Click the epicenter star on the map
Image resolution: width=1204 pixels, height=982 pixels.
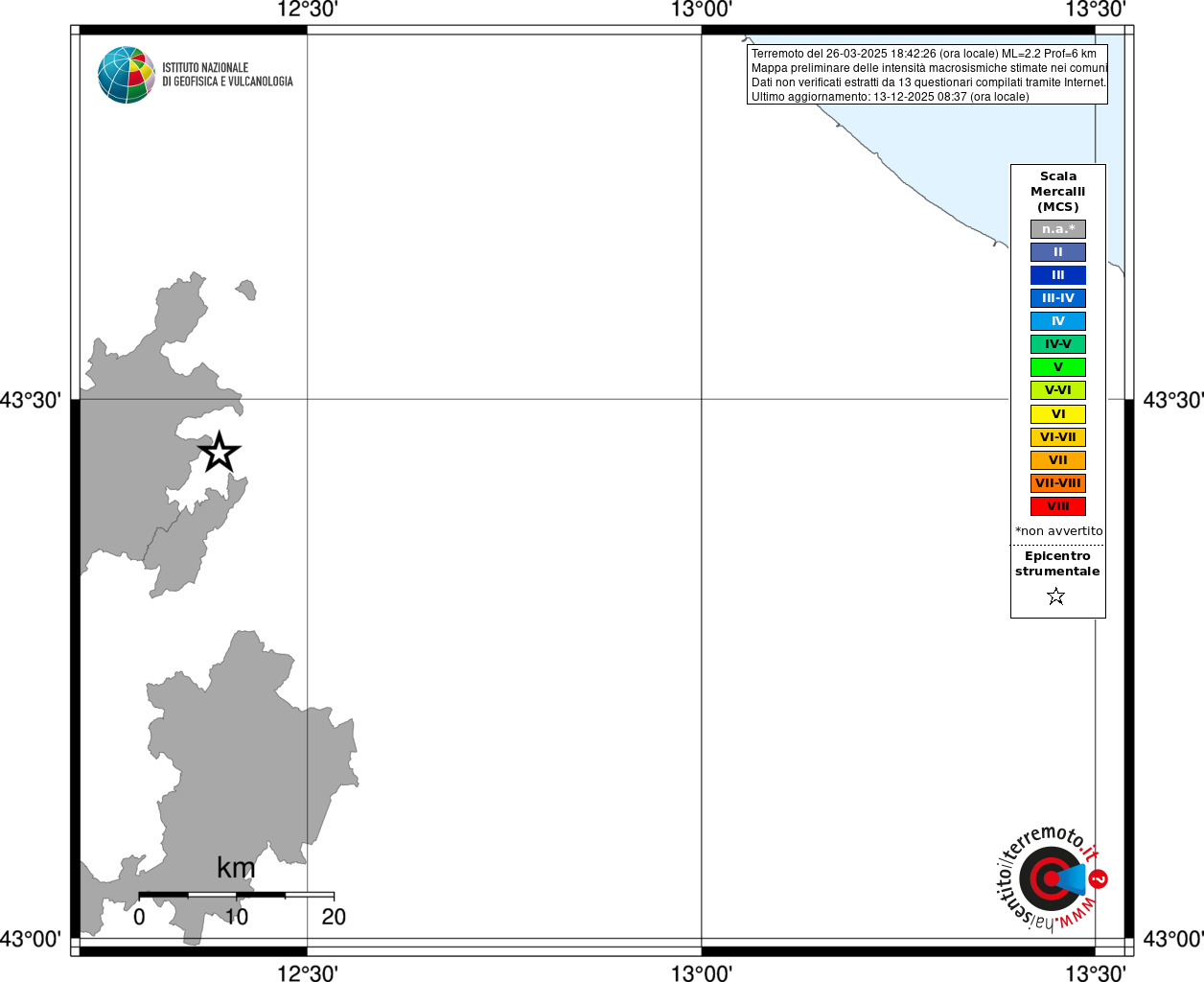(x=220, y=452)
